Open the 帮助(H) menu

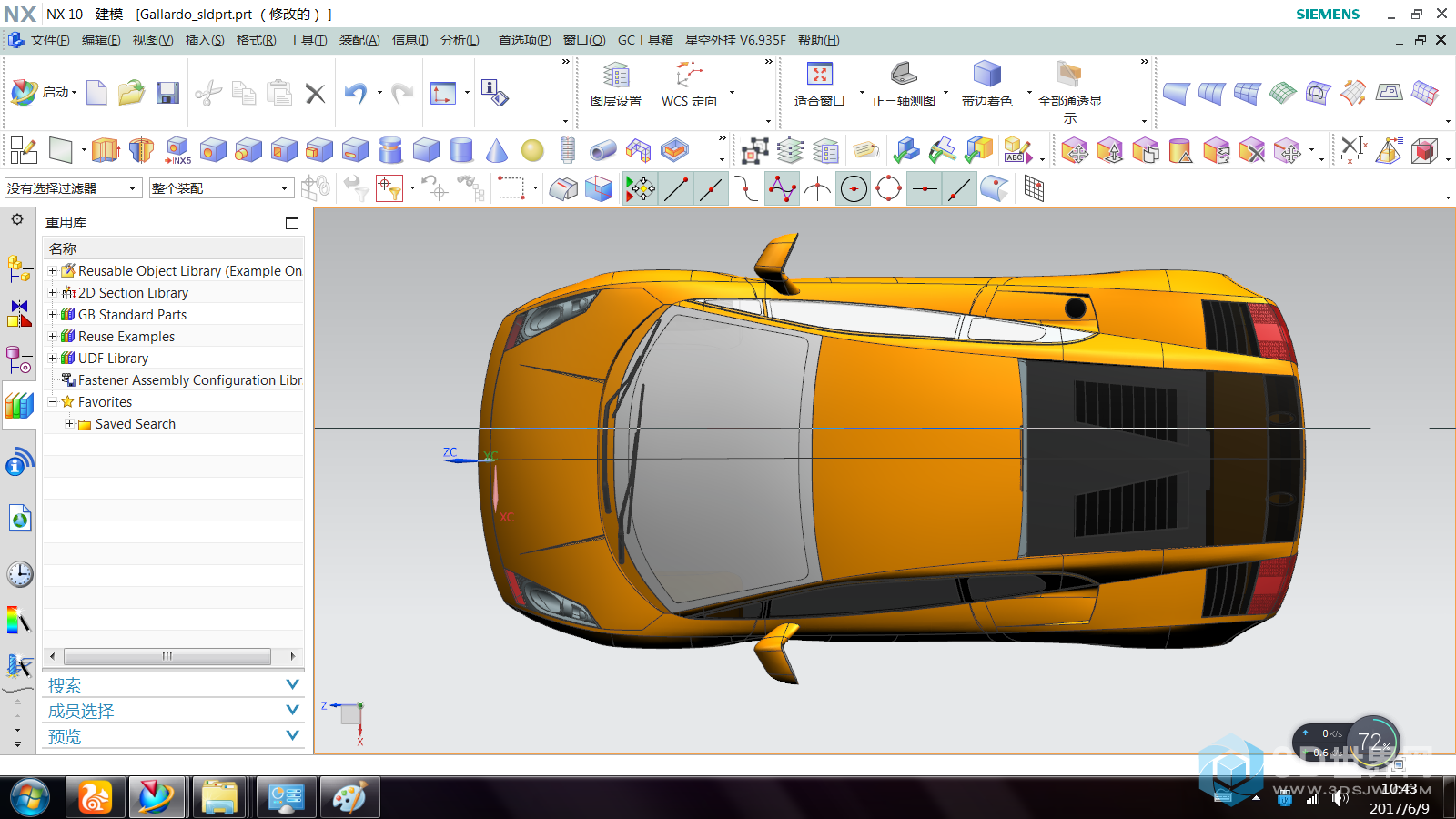tap(819, 40)
